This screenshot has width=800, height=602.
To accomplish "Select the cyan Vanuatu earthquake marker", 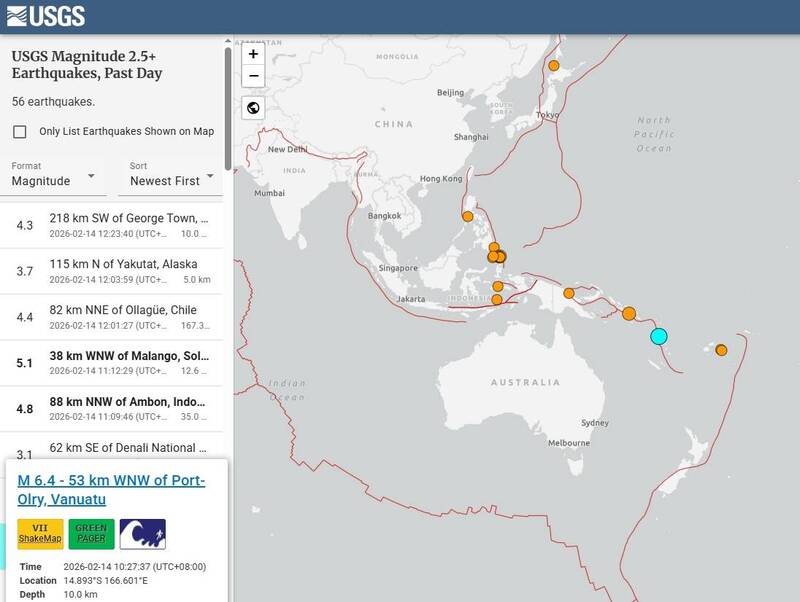I will pyautogui.click(x=658, y=336).
